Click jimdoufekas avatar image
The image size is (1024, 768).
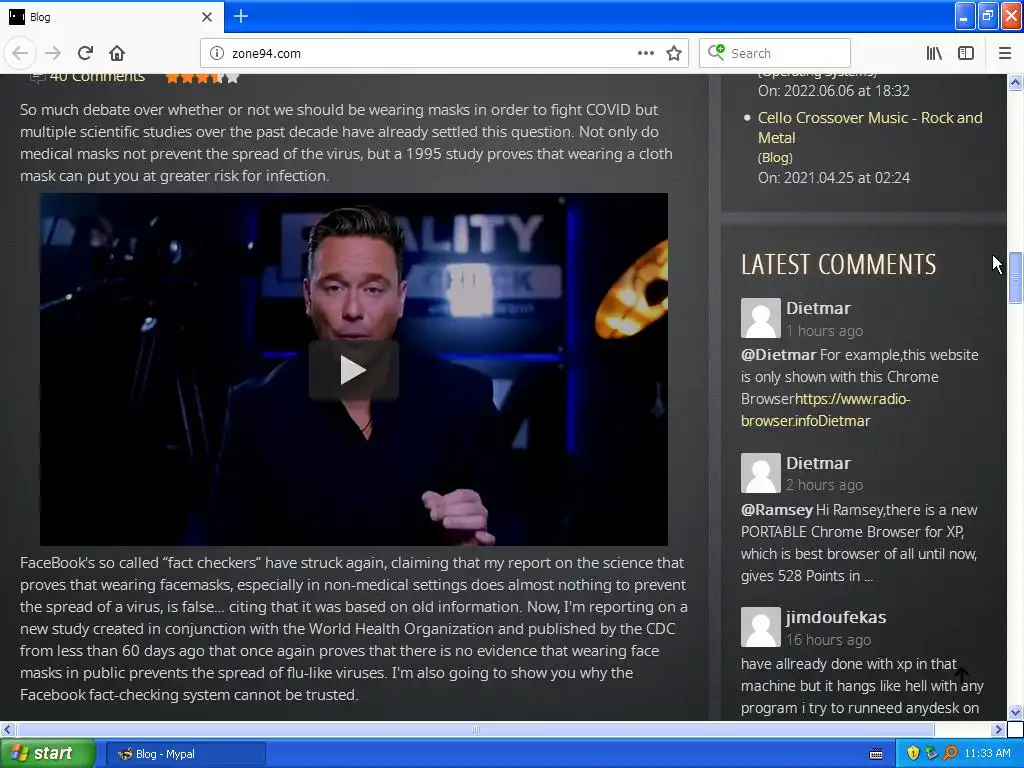(760, 627)
